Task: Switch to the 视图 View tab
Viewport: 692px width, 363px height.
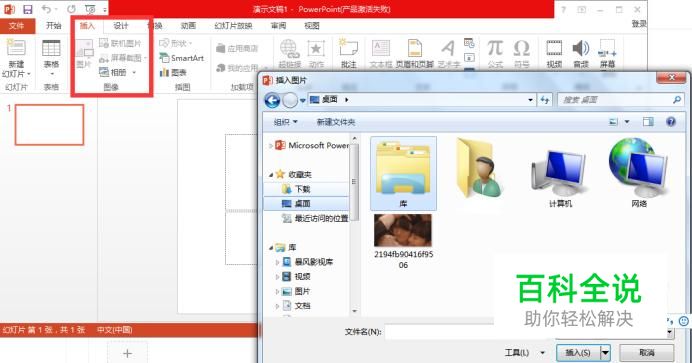Action: (312, 26)
